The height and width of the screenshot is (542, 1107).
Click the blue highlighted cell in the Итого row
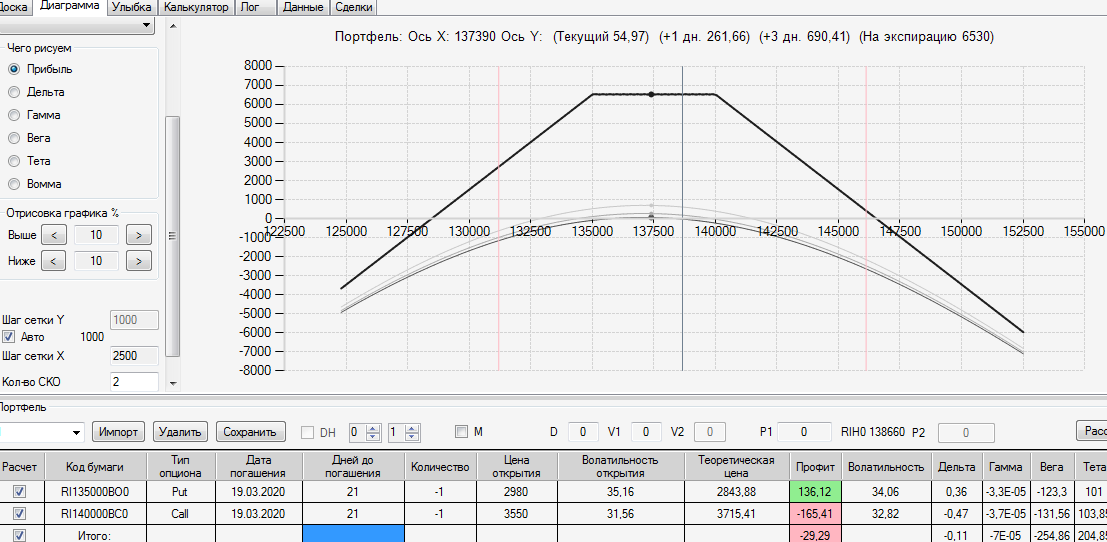click(x=353, y=534)
